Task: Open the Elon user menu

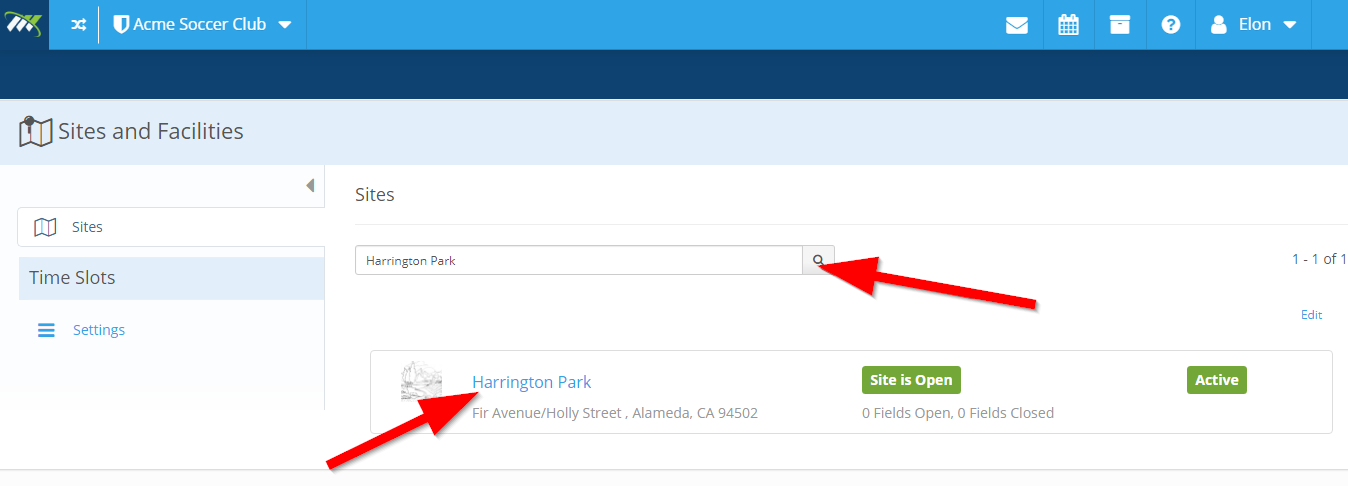Action: (x=1253, y=24)
